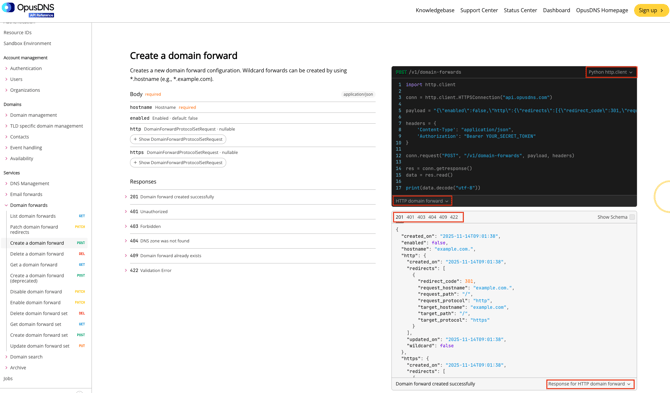Image resolution: width=670 pixels, height=393 pixels.
Task: Toggle the Show Schema checkbox
Action: coord(632,217)
